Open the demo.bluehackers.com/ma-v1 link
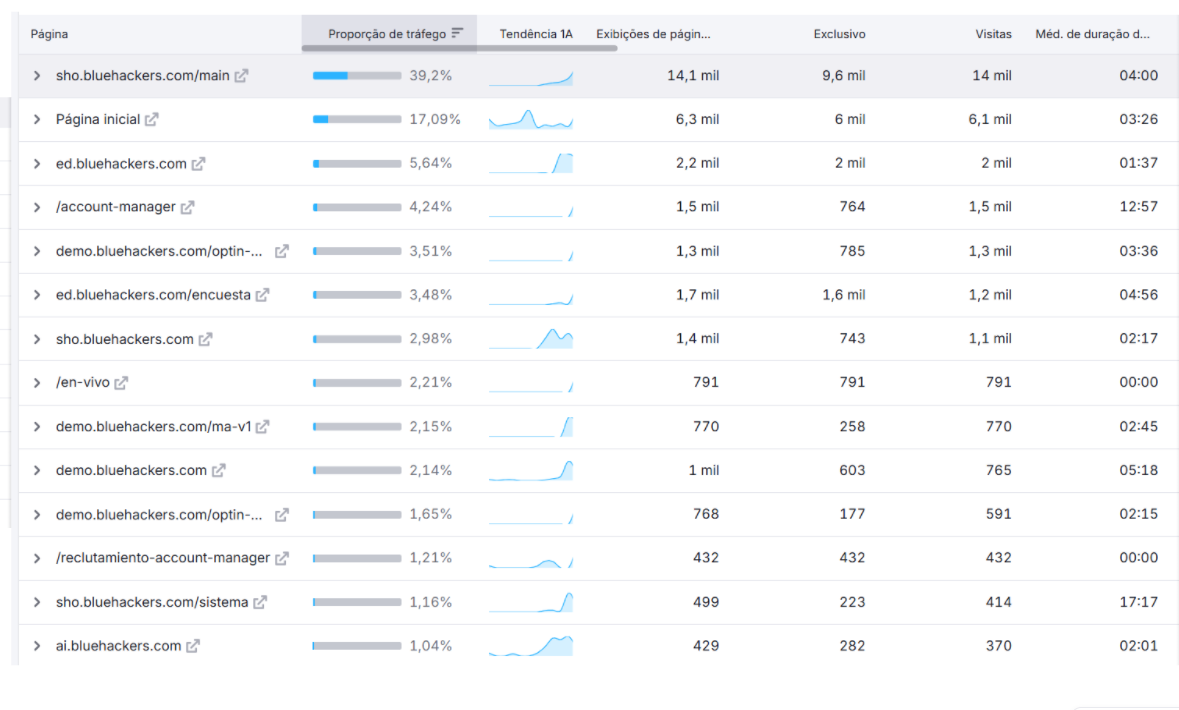The width and height of the screenshot is (1179, 710). (153, 426)
